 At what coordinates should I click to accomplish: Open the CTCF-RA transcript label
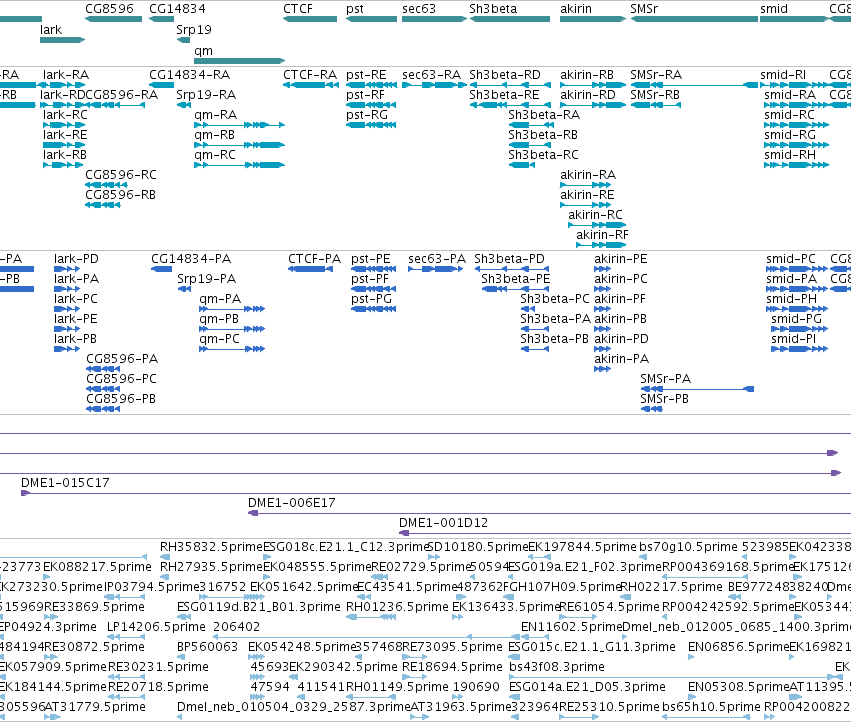coord(310,74)
